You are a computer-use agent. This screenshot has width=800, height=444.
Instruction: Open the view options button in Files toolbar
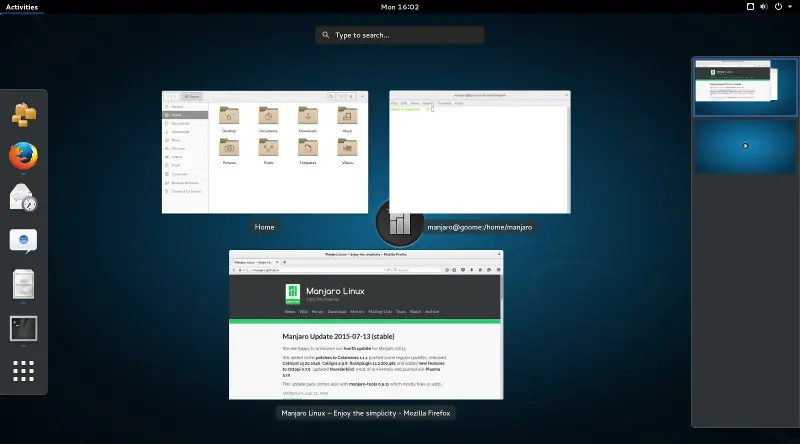coord(341,96)
